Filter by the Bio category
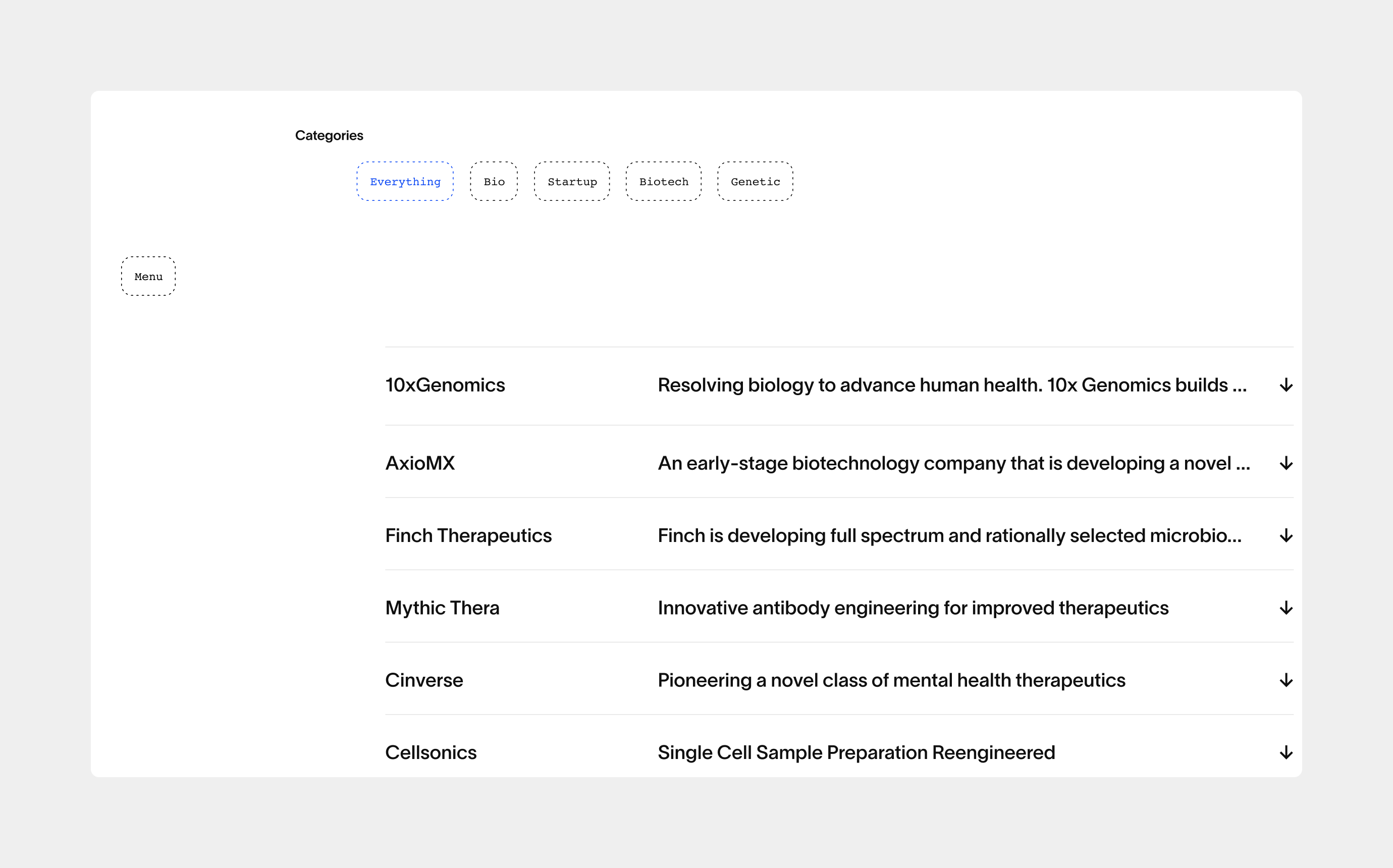1393x868 pixels. [494, 181]
